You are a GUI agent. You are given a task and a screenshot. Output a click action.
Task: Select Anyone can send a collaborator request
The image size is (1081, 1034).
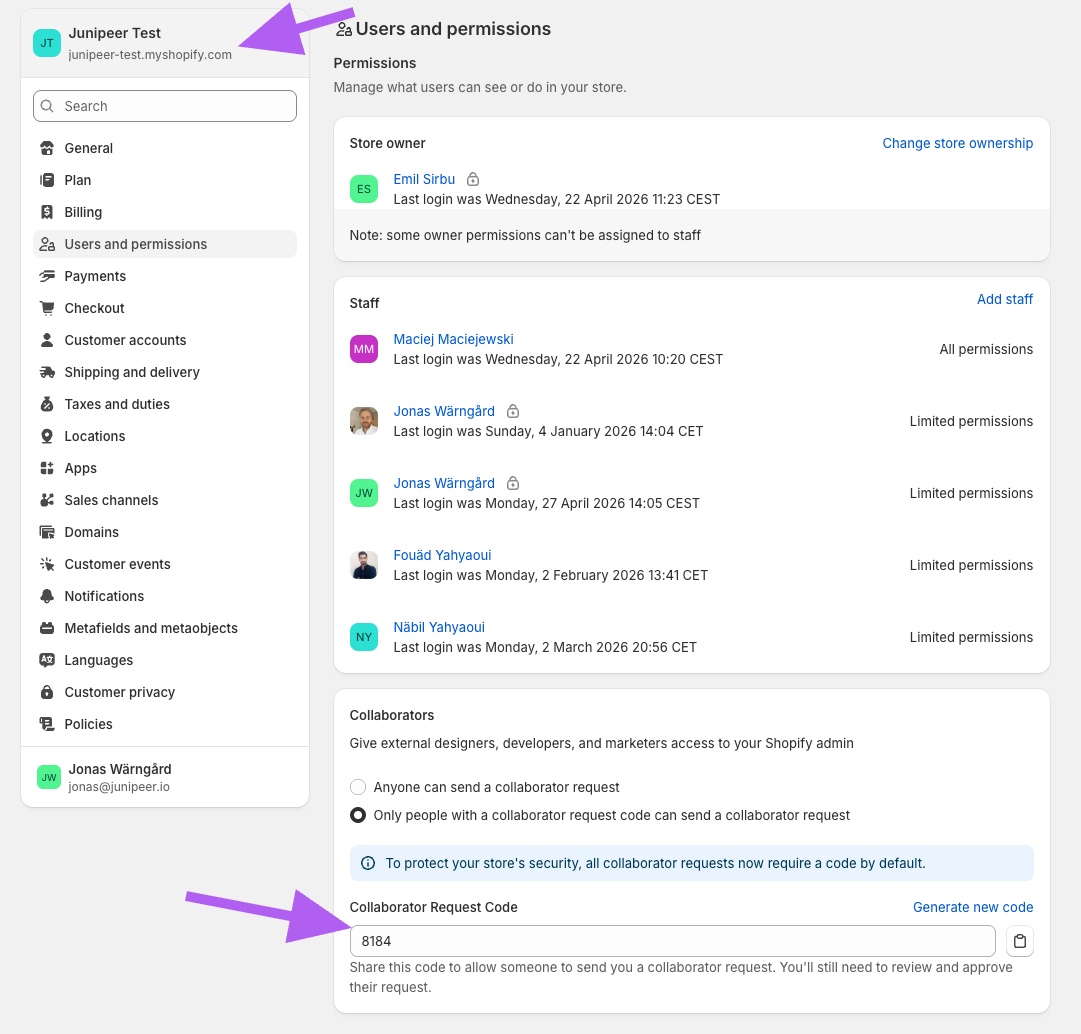[x=358, y=787]
